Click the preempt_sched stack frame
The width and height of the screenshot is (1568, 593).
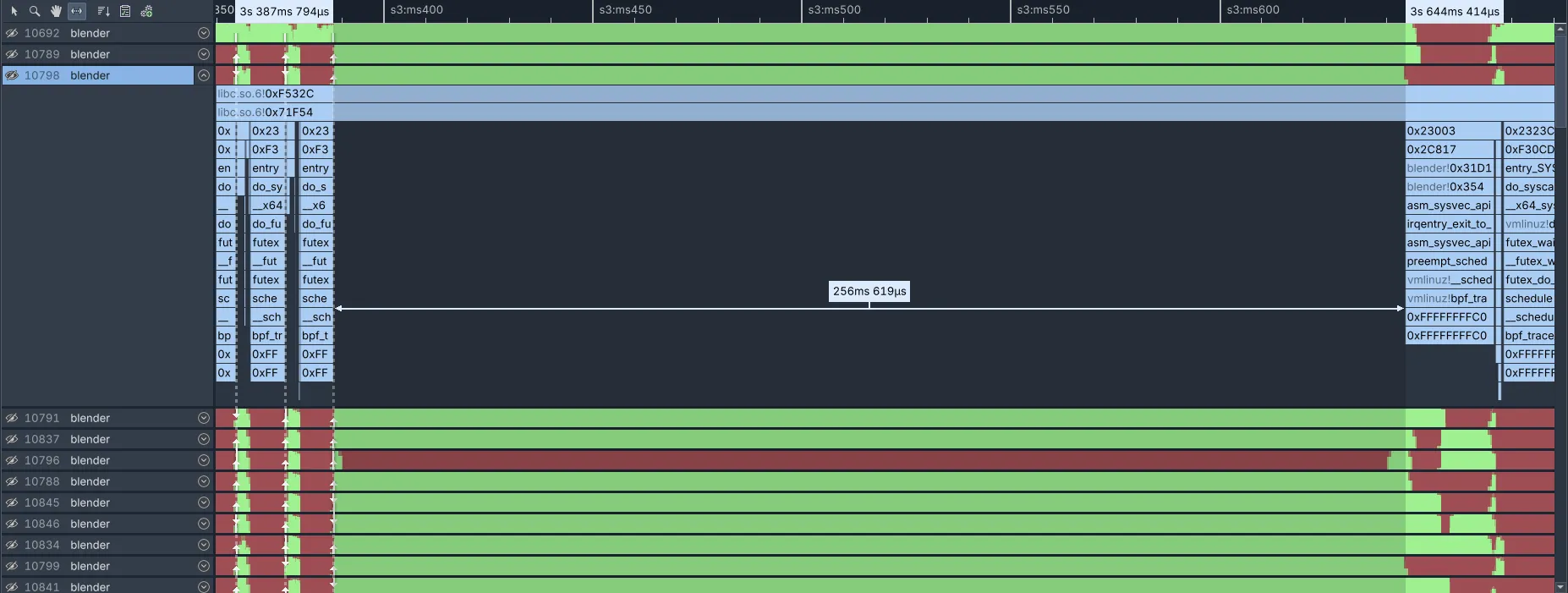click(x=1447, y=261)
